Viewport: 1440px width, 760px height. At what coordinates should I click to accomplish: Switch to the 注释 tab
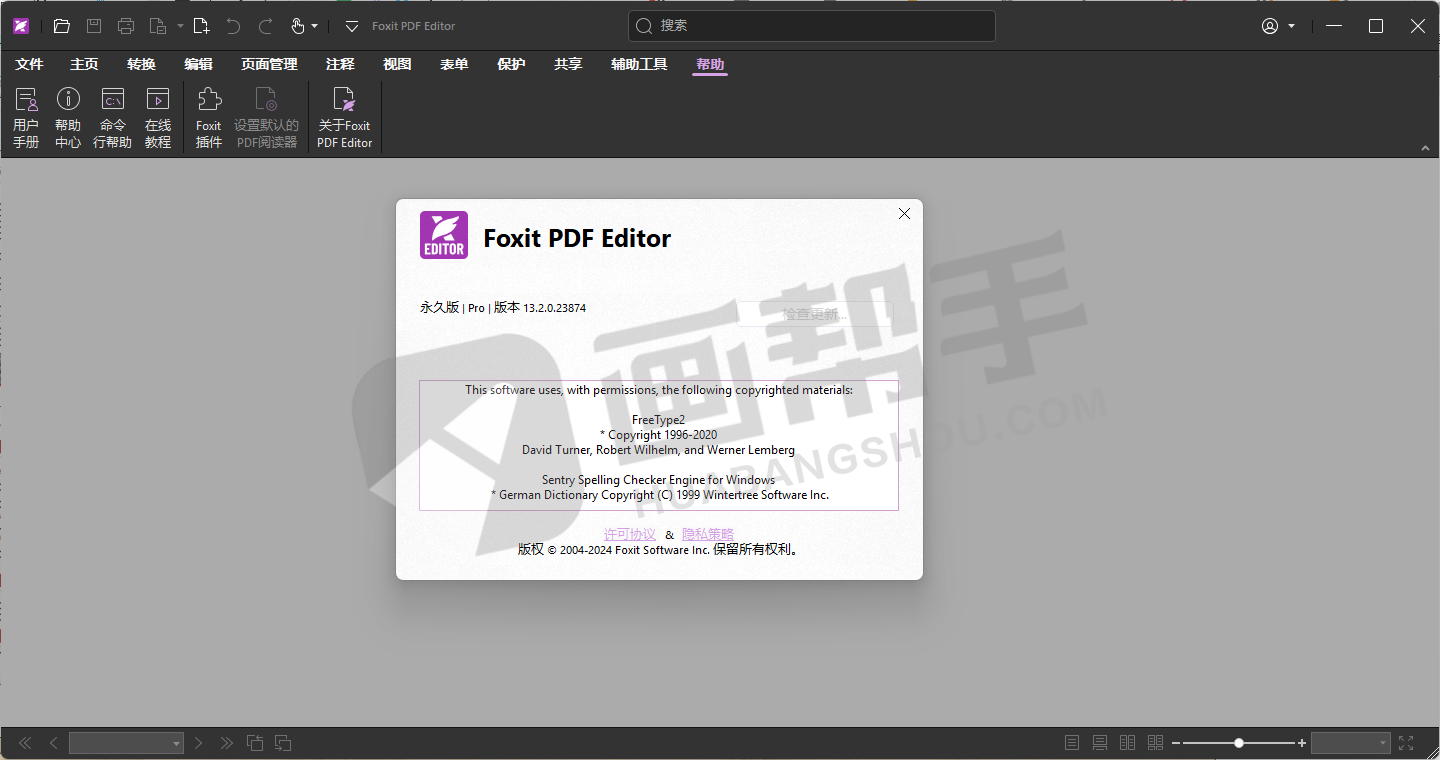pos(340,64)
